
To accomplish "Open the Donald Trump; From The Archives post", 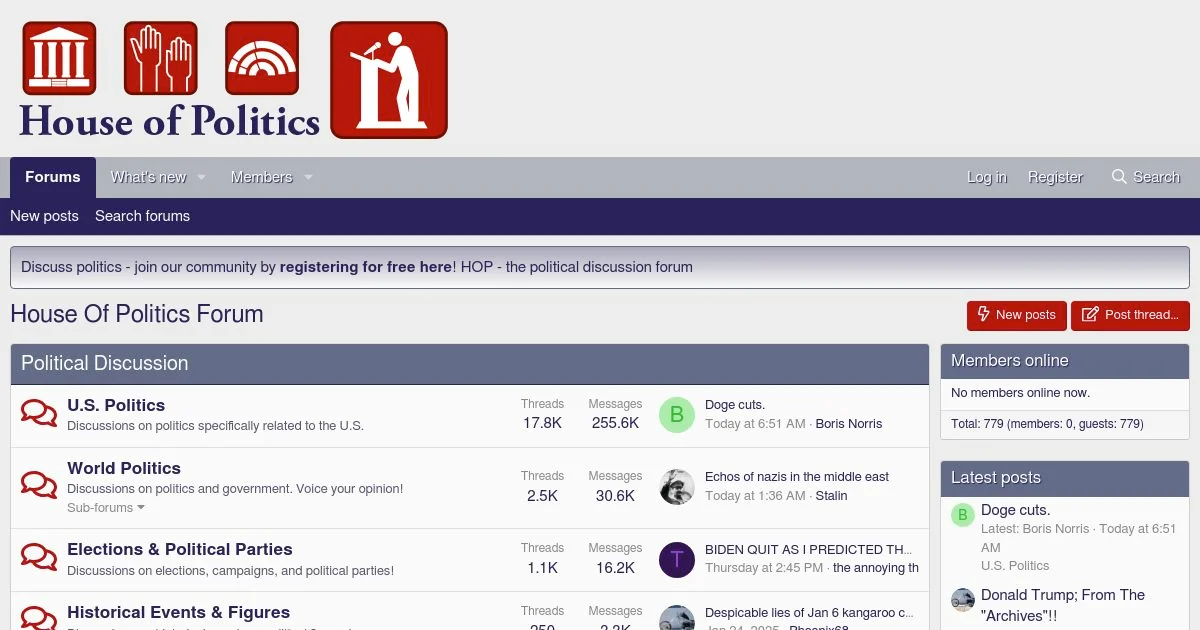I will click(x=1063, y=605).
